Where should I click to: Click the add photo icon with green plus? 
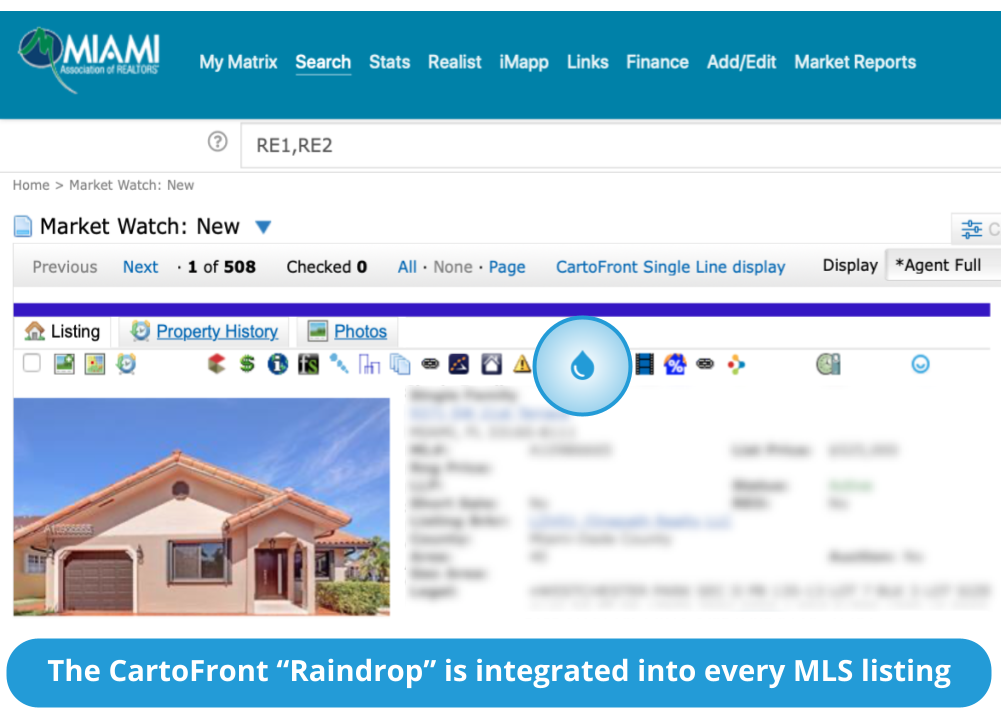pos(64,364)
